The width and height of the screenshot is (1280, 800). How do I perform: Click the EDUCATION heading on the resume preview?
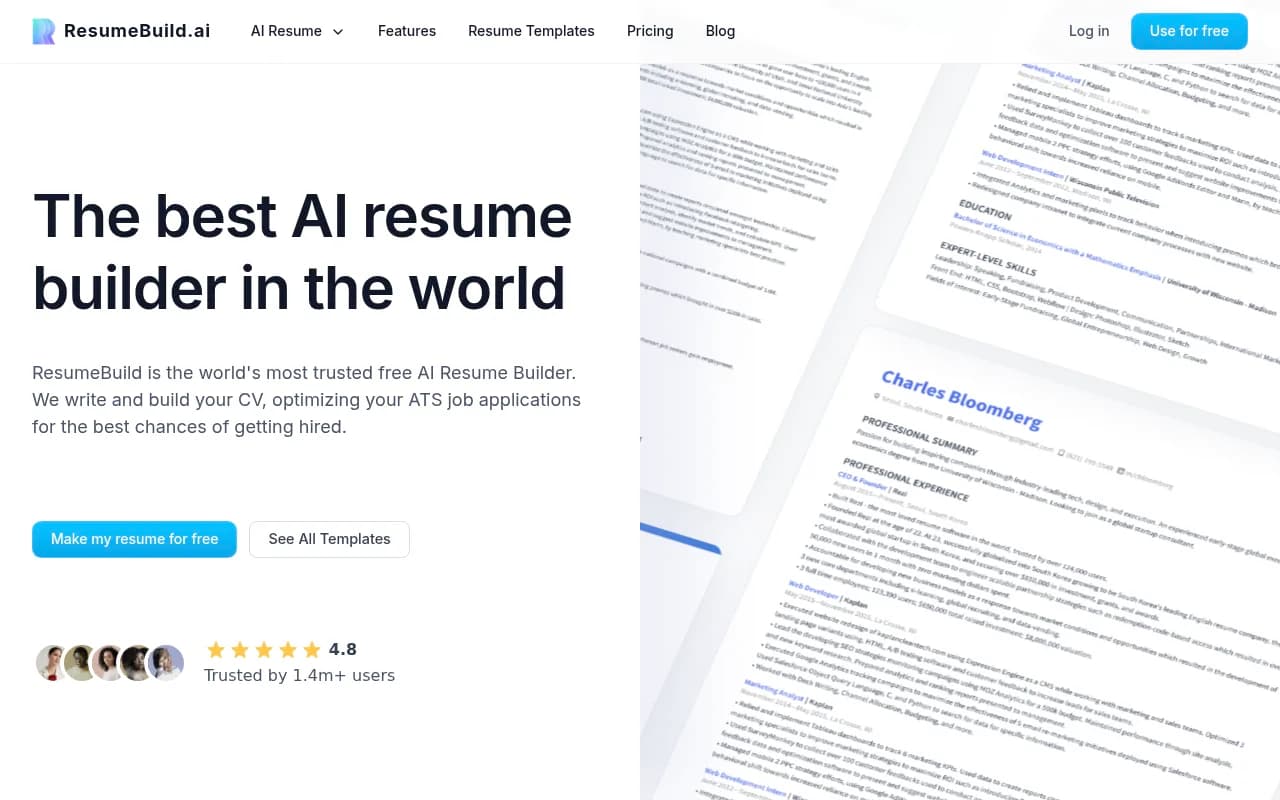click(x=985, y=209)
